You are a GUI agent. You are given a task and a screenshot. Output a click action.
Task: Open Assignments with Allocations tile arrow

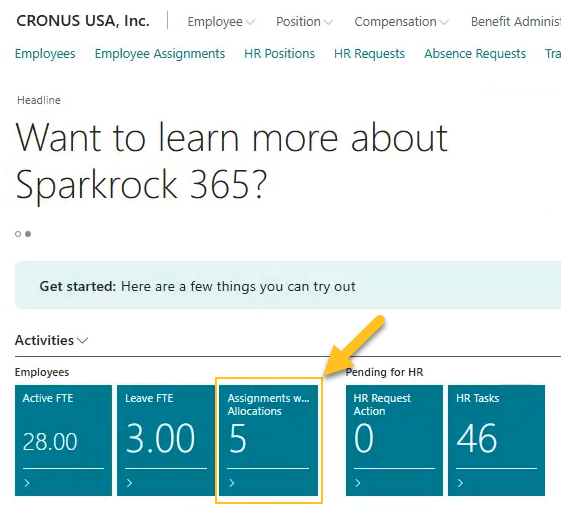tap(232, 483)
